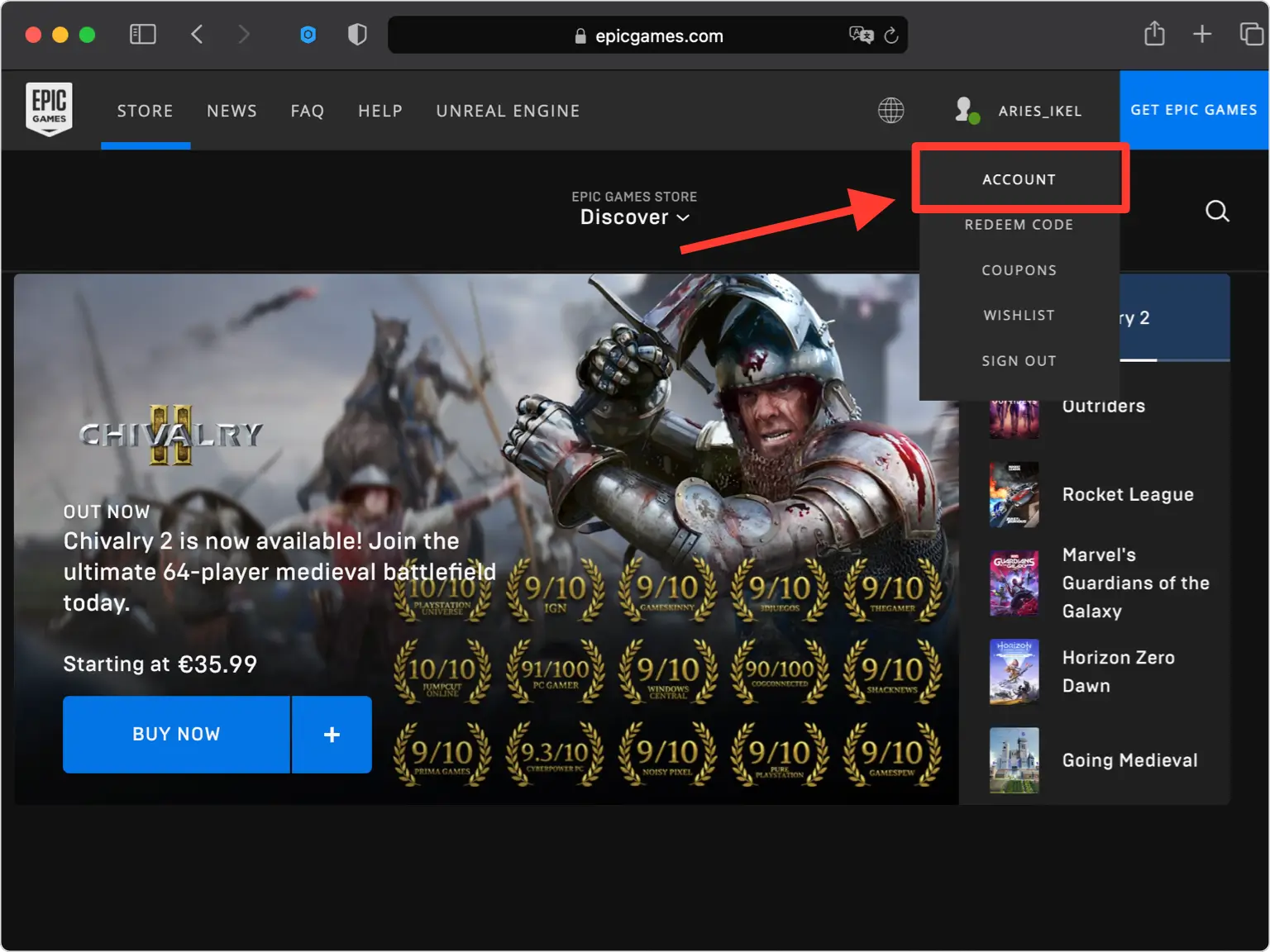Click the 'Starting at €35.99' price text
1270x952 pixels.
160,664
